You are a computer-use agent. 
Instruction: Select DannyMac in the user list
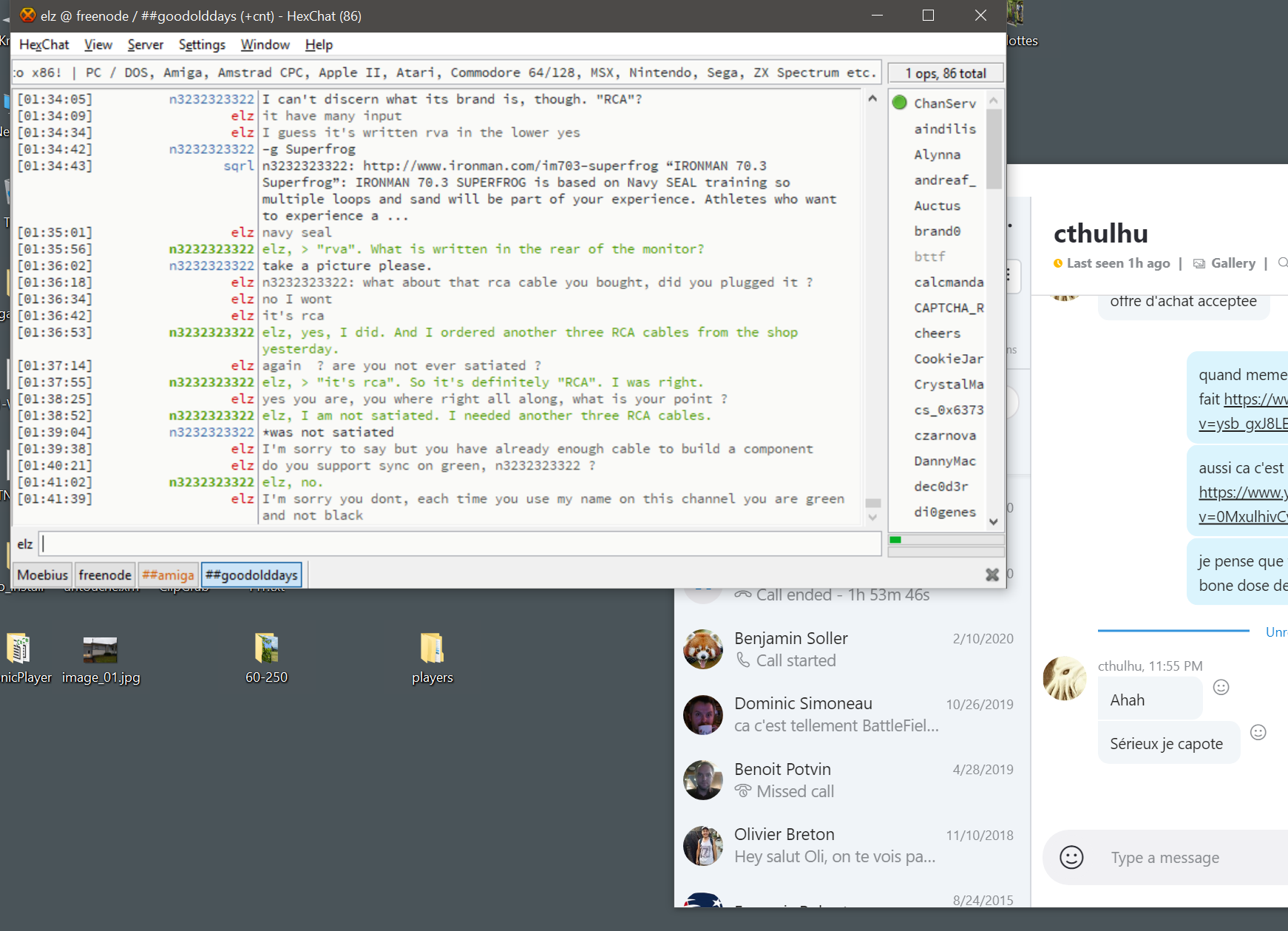(945, 461)
